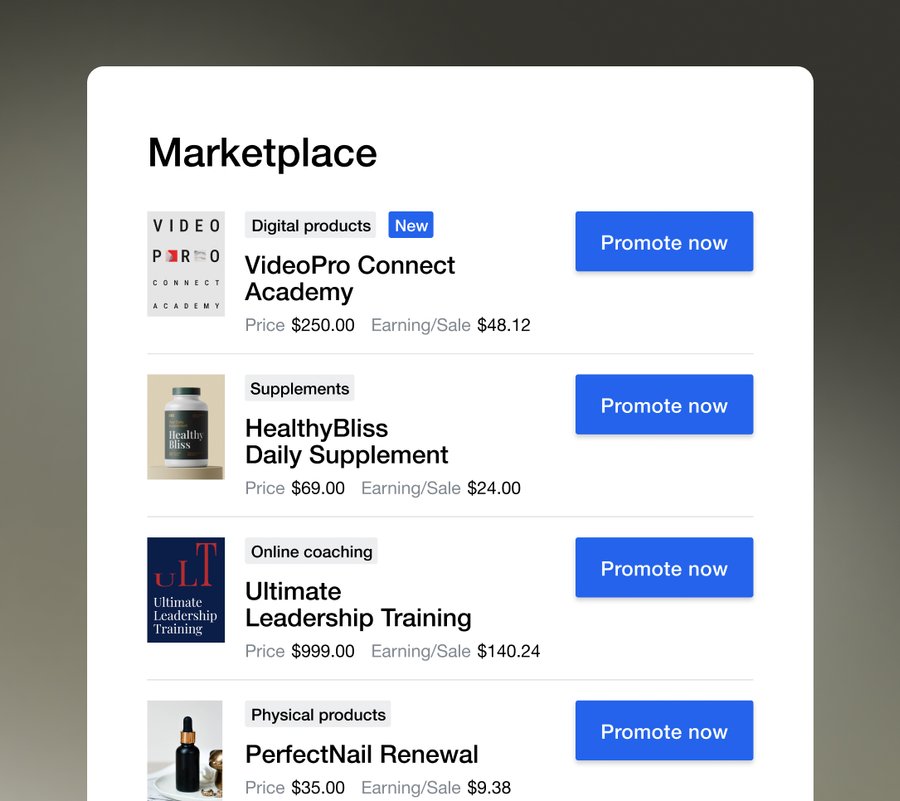Open the HealthyBliss Daily Supplement title
Viewport: 900px width, 801px height.
[347, 441]
